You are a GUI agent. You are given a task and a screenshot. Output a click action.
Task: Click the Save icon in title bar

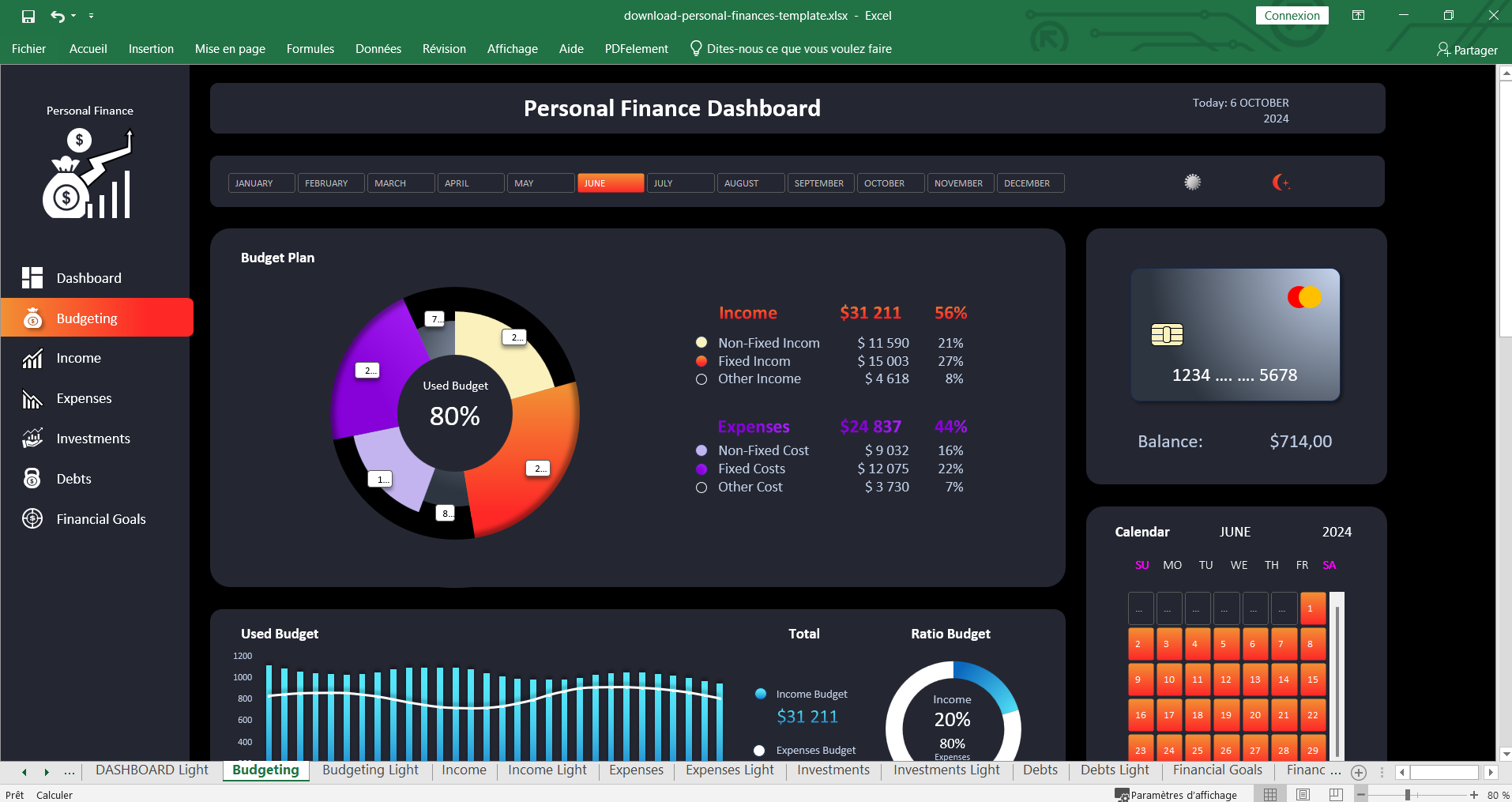pos(28,16)
